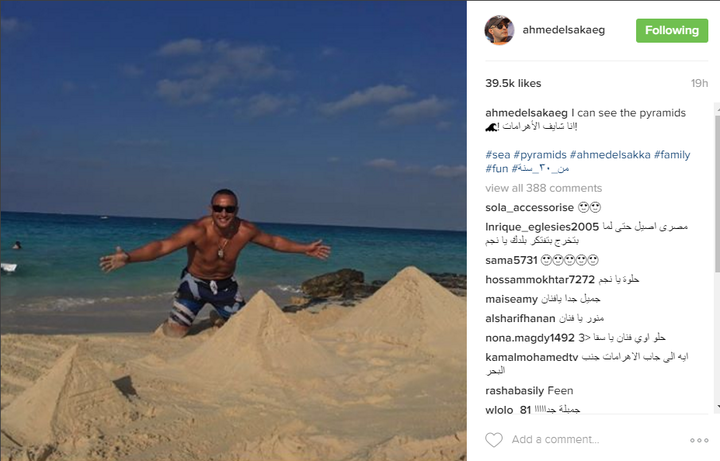Open the #pyramids hashtag
Image resolution: width=720 pixels, height=461 pixels.
click(x=540, y=155)
